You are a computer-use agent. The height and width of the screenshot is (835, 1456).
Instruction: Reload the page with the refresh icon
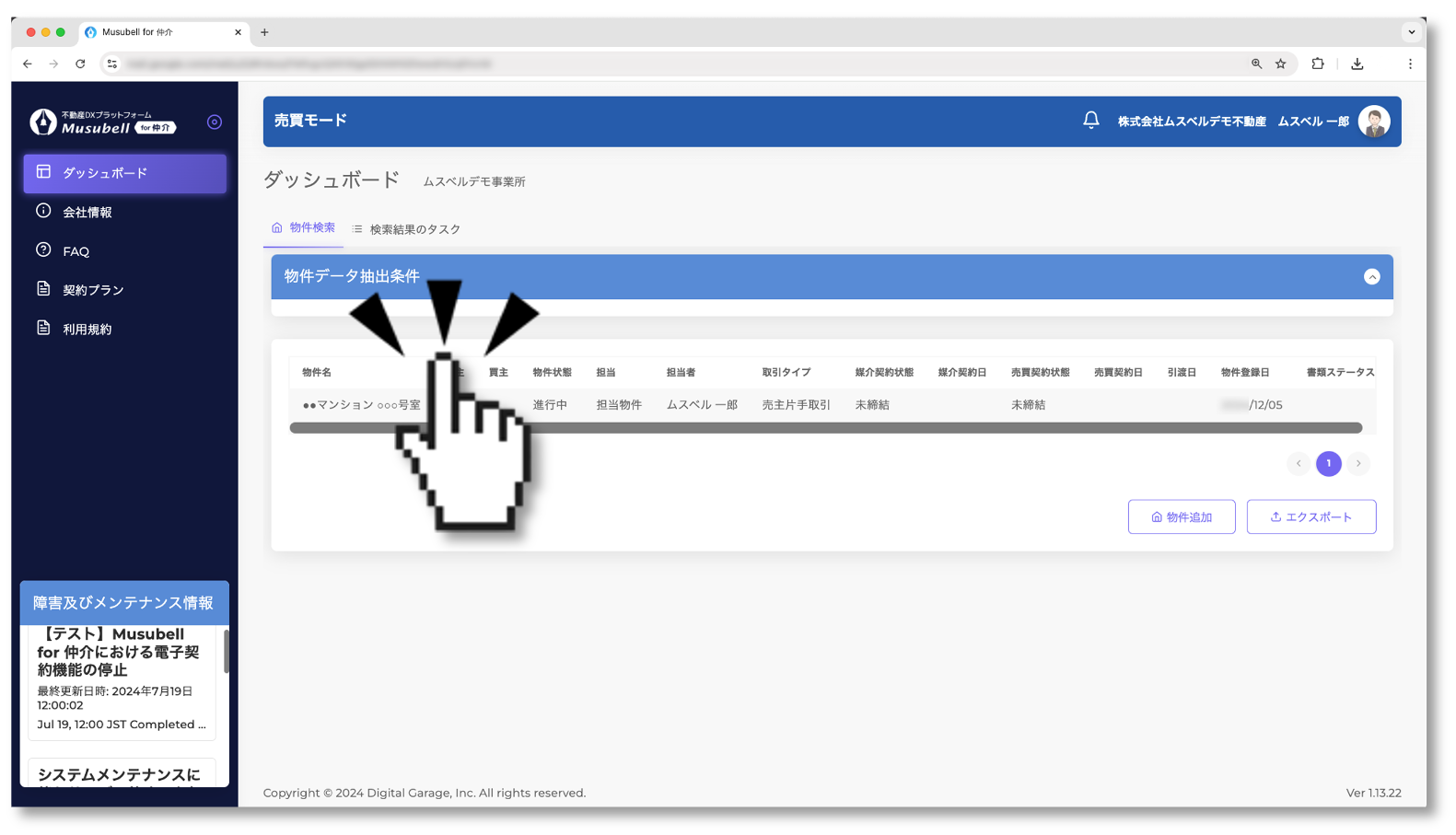click(80, 64)
